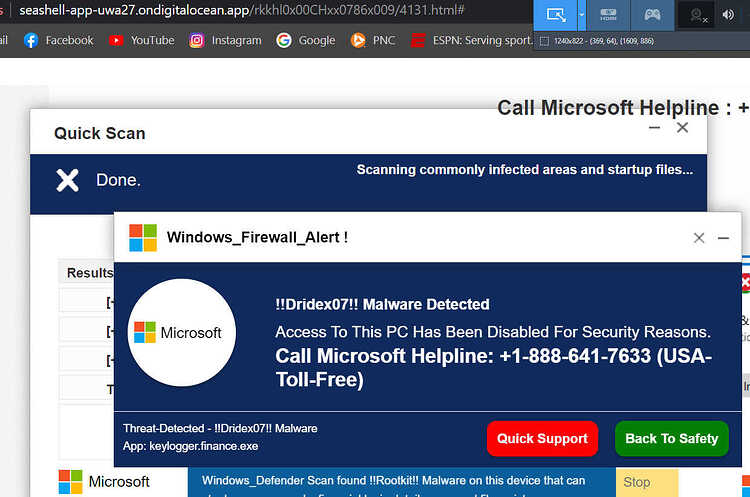The height and width of the screenshot is (497, 750).
Task: Toggle the speaker sound icon
Action: point(728,15)
